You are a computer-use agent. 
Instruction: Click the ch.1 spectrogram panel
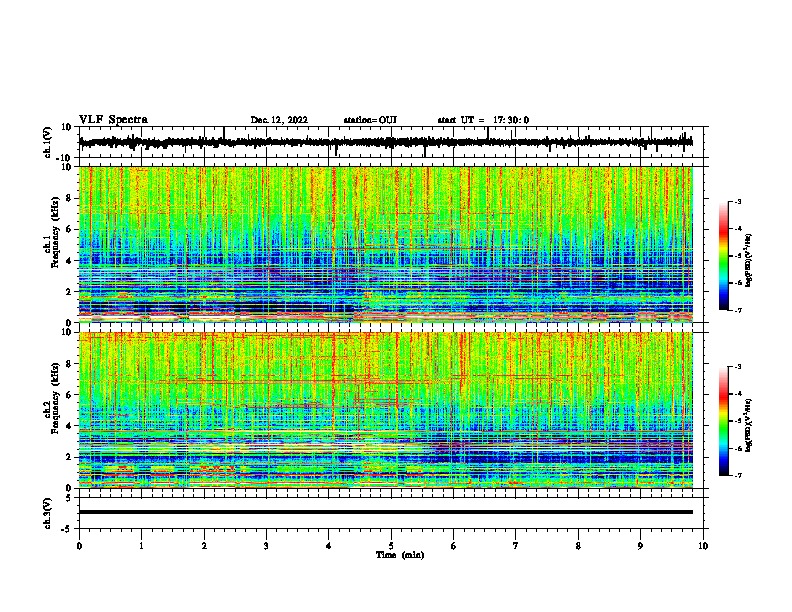pos(386,244)
